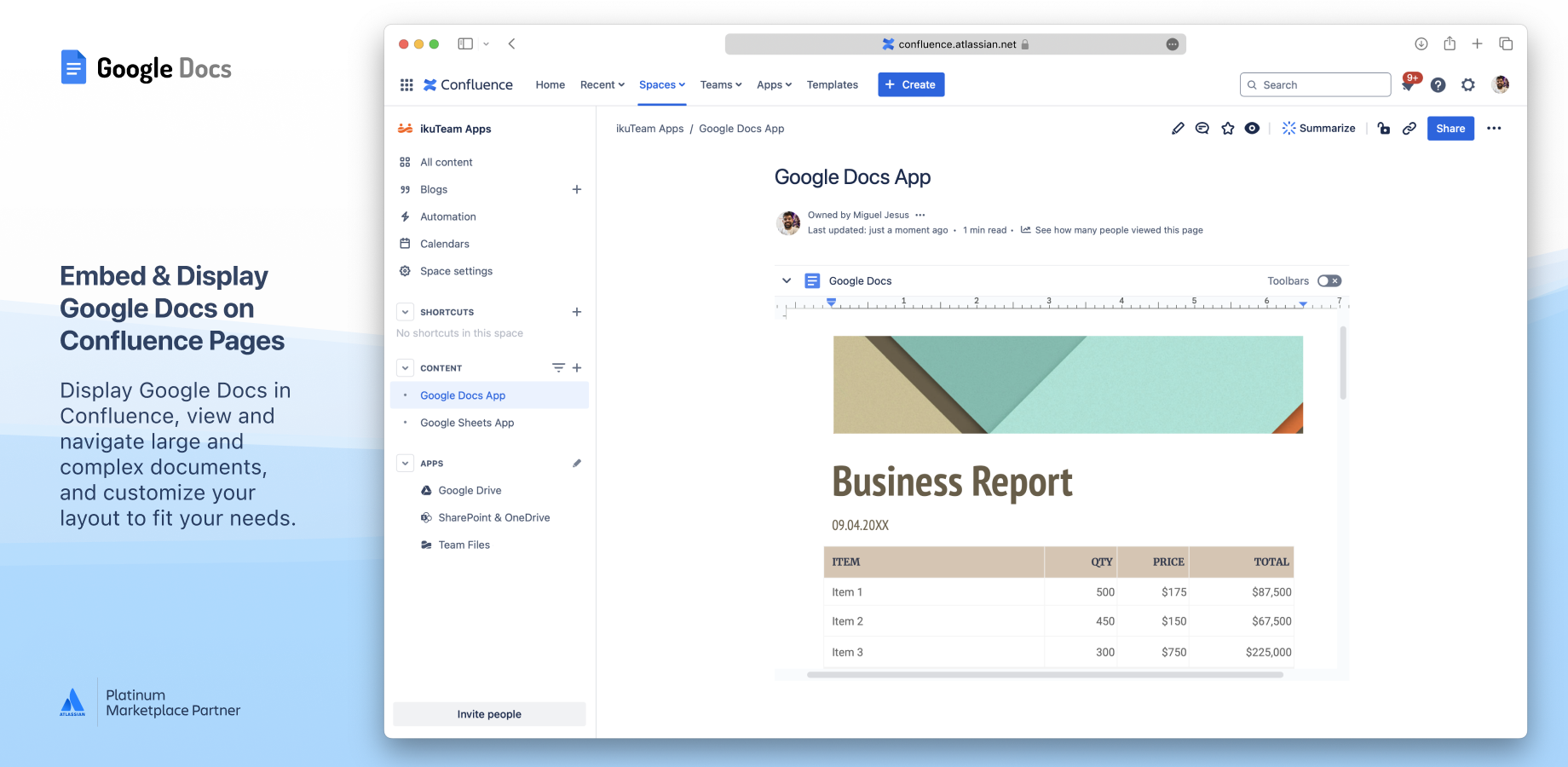The height and width of the screenshot is (767, 1568).
Task: Open Safari share icon
Action: 1450,43
